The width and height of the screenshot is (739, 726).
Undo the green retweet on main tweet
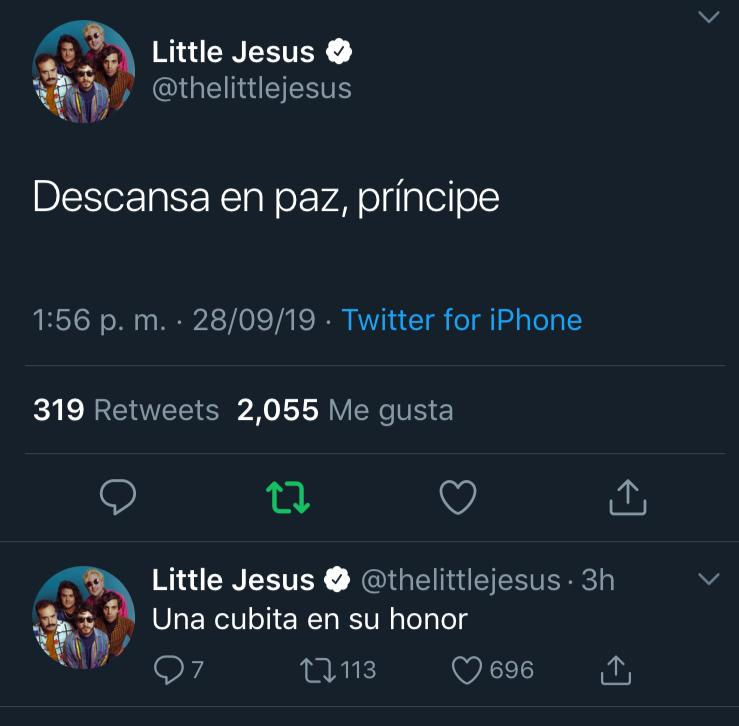(x=288, y=497)
